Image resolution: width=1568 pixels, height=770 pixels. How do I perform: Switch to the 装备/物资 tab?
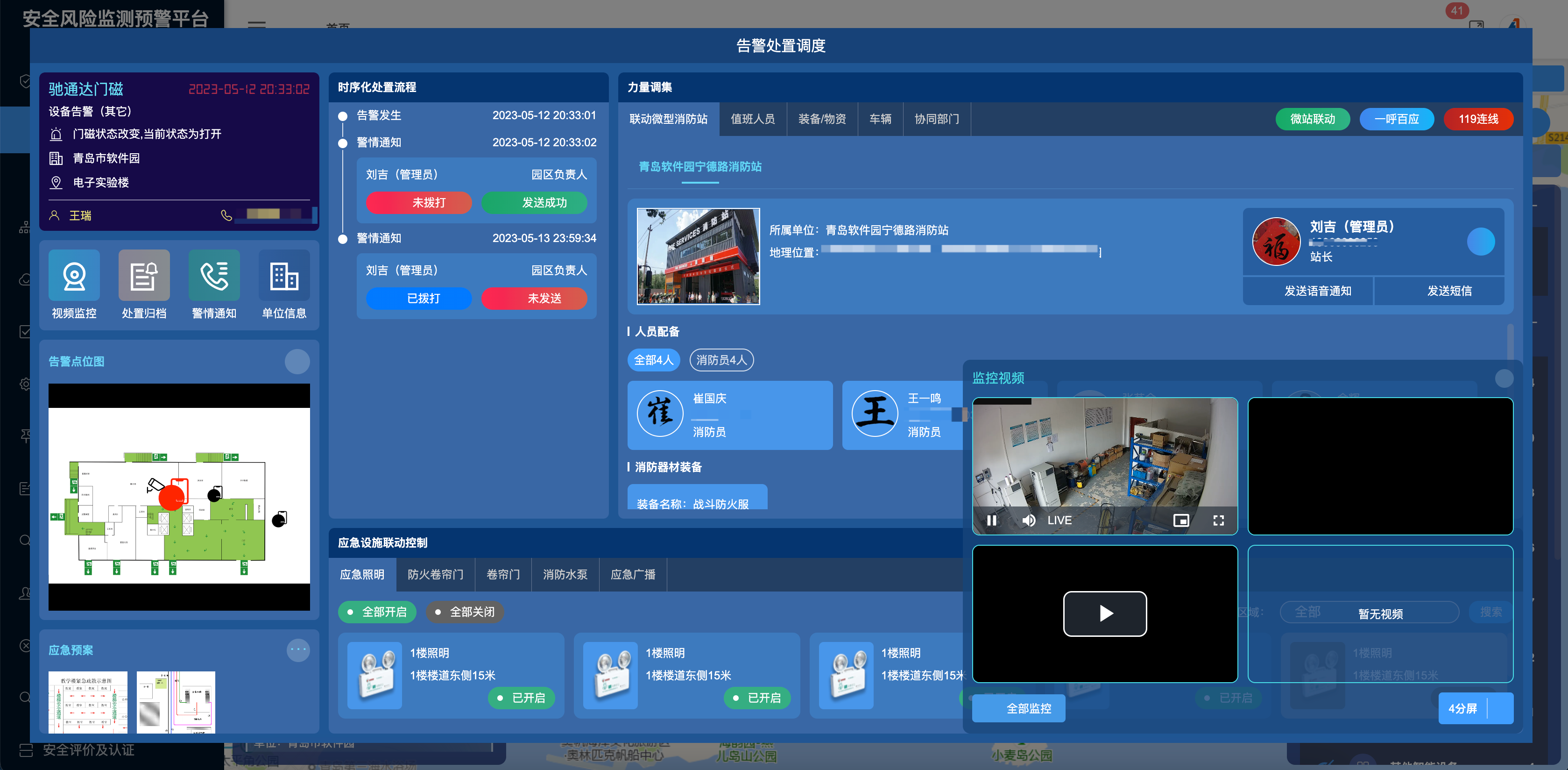click(x=822, y=119)
